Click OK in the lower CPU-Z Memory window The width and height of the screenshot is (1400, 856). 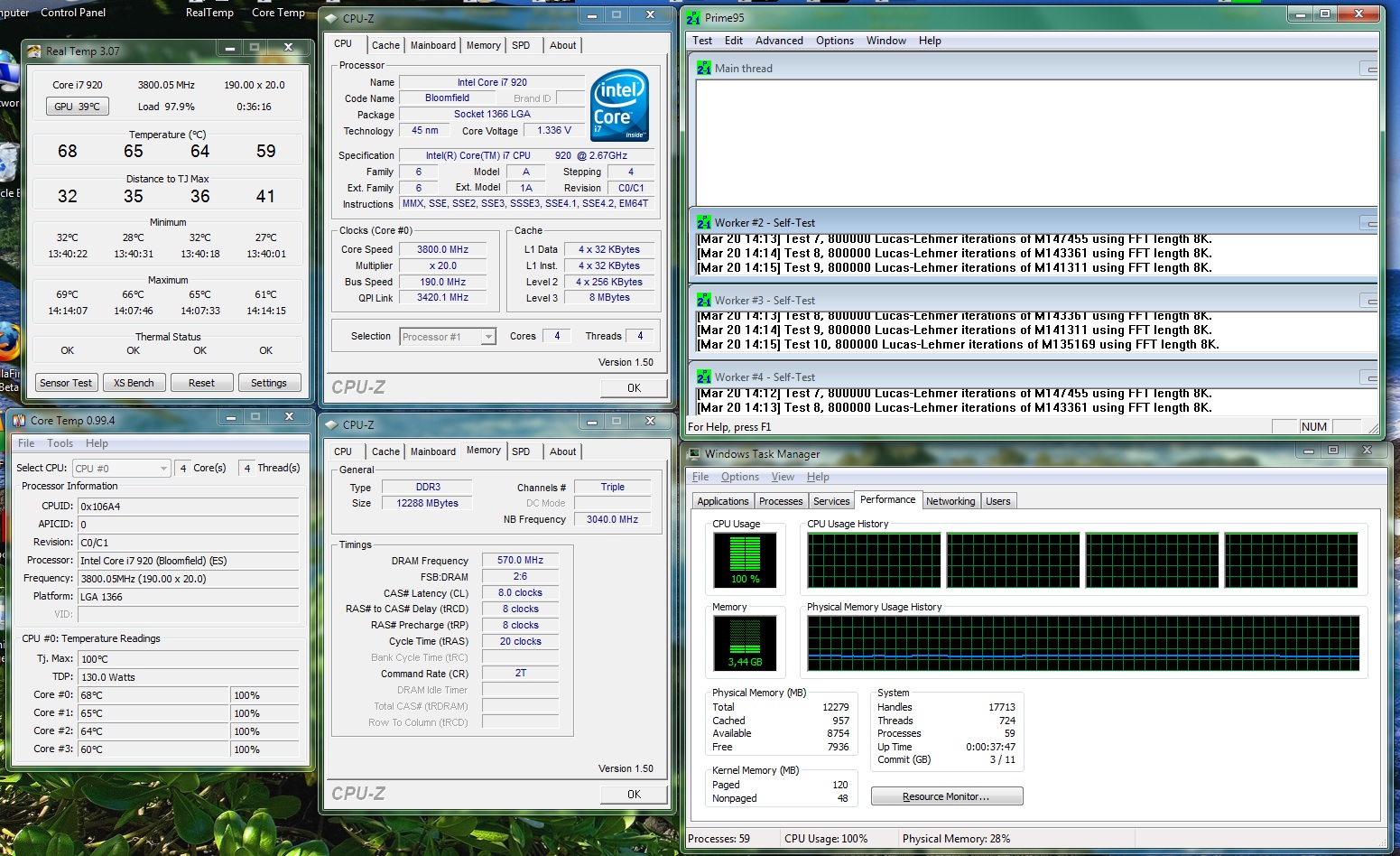click(634, 794)
